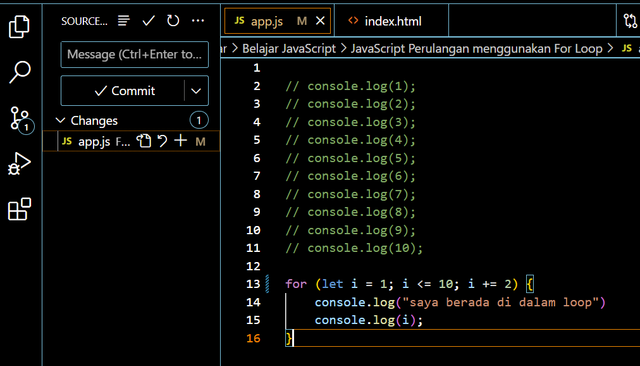Collapse the Changes section
The height and width of the screenshot is (366, 640).
click(60, 120)
